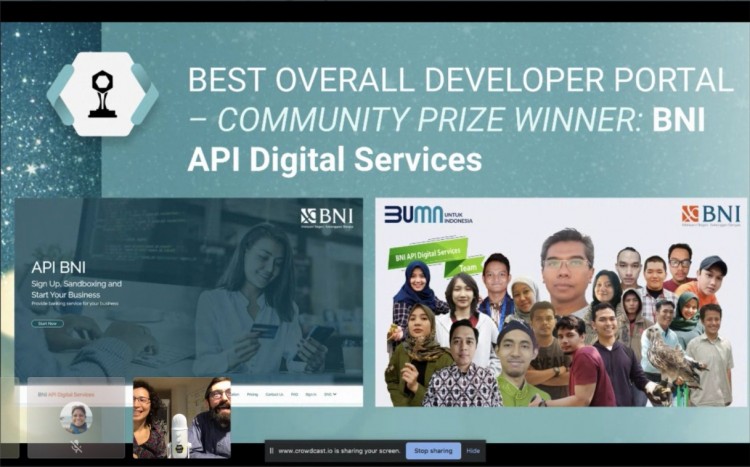Click 'Provide banking service for your business' text
Image resolution: width=750 pixels, height=467 pixels.
75,303
